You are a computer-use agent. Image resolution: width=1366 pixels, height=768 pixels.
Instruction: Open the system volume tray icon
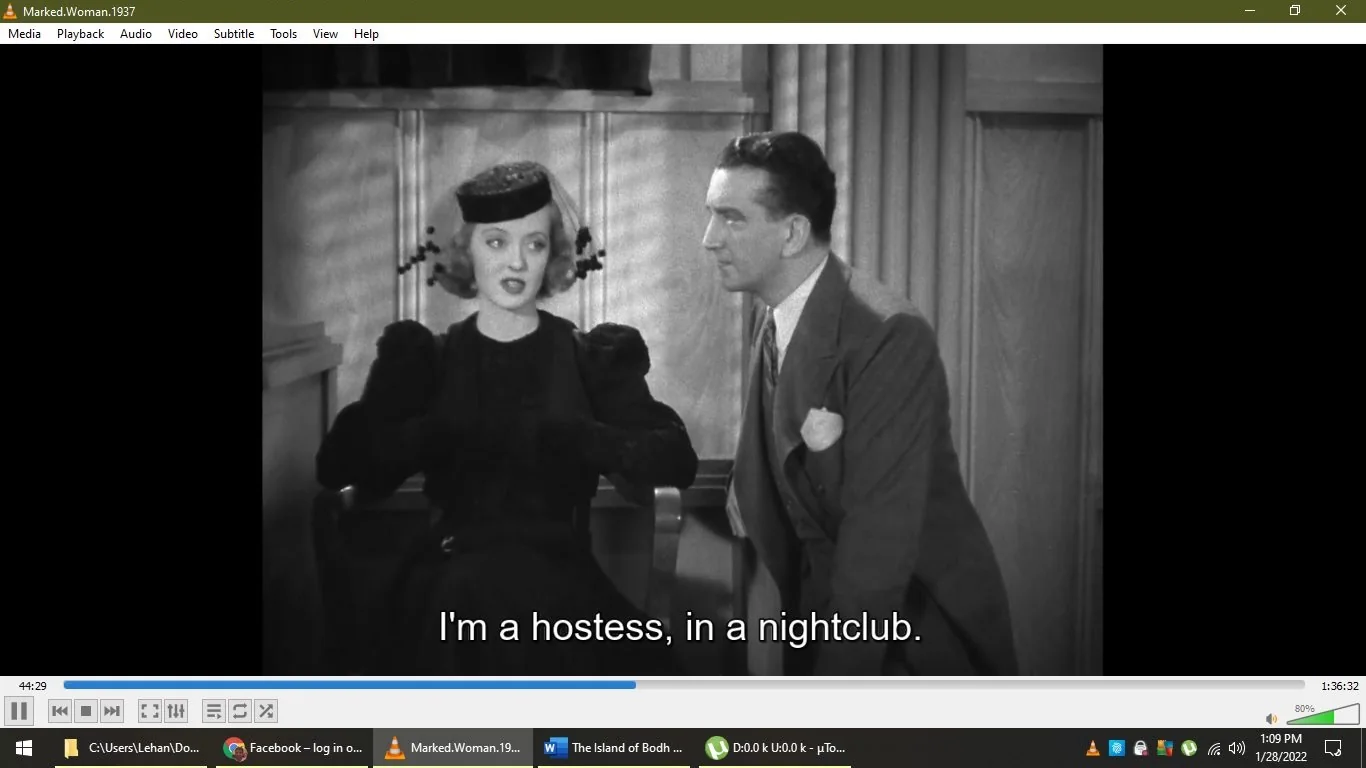[1237, 748]
